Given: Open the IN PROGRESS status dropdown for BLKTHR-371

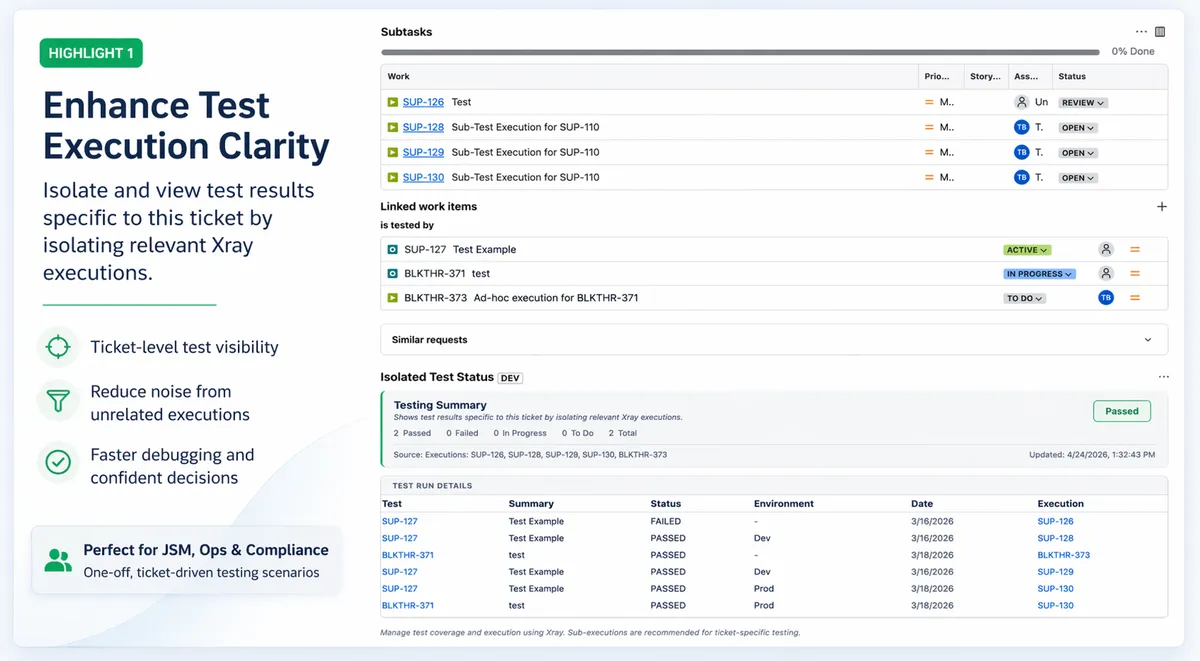Looking at the screenshot, I should coord(1040,274).
